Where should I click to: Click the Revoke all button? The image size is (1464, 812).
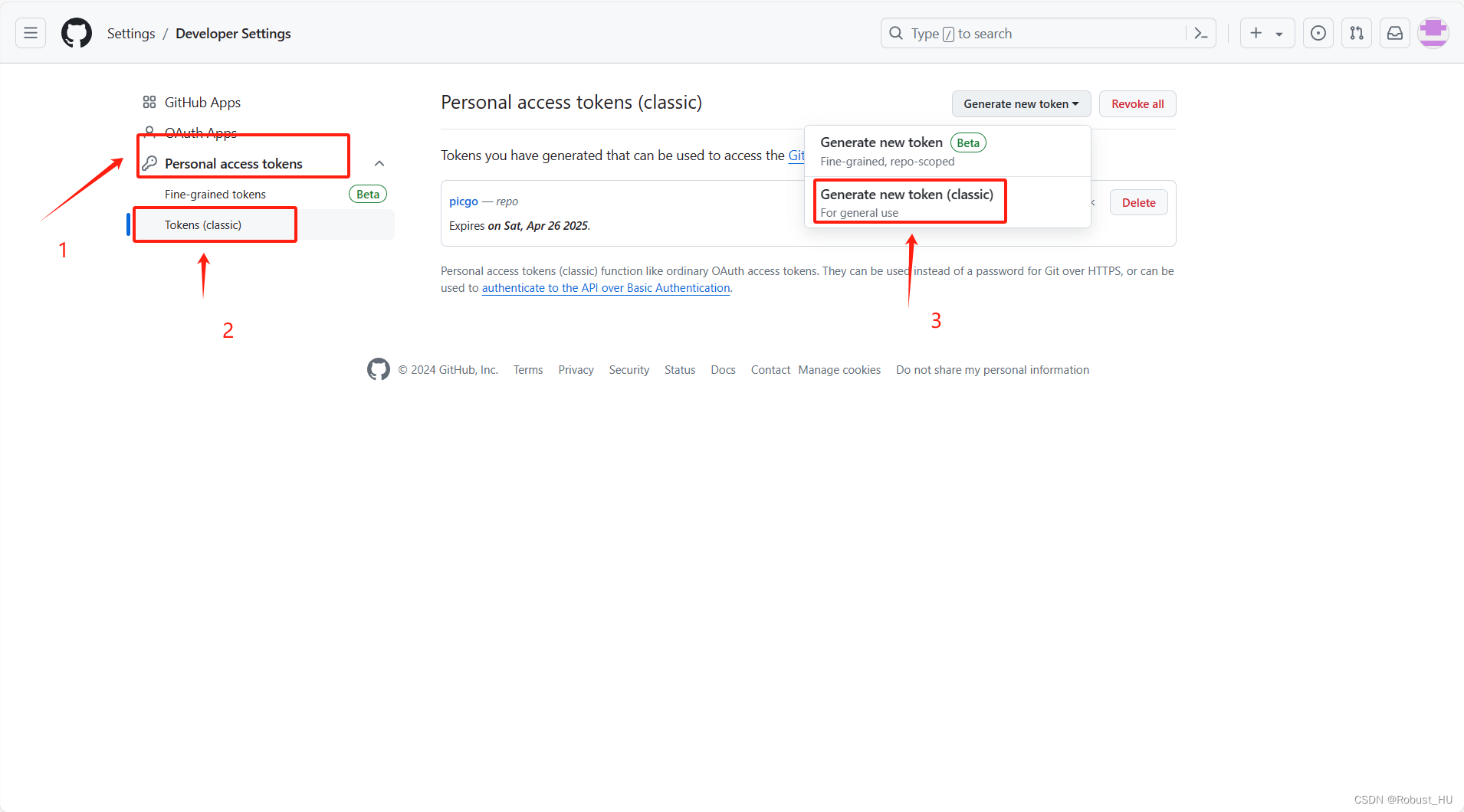[x=1137, y=103]
